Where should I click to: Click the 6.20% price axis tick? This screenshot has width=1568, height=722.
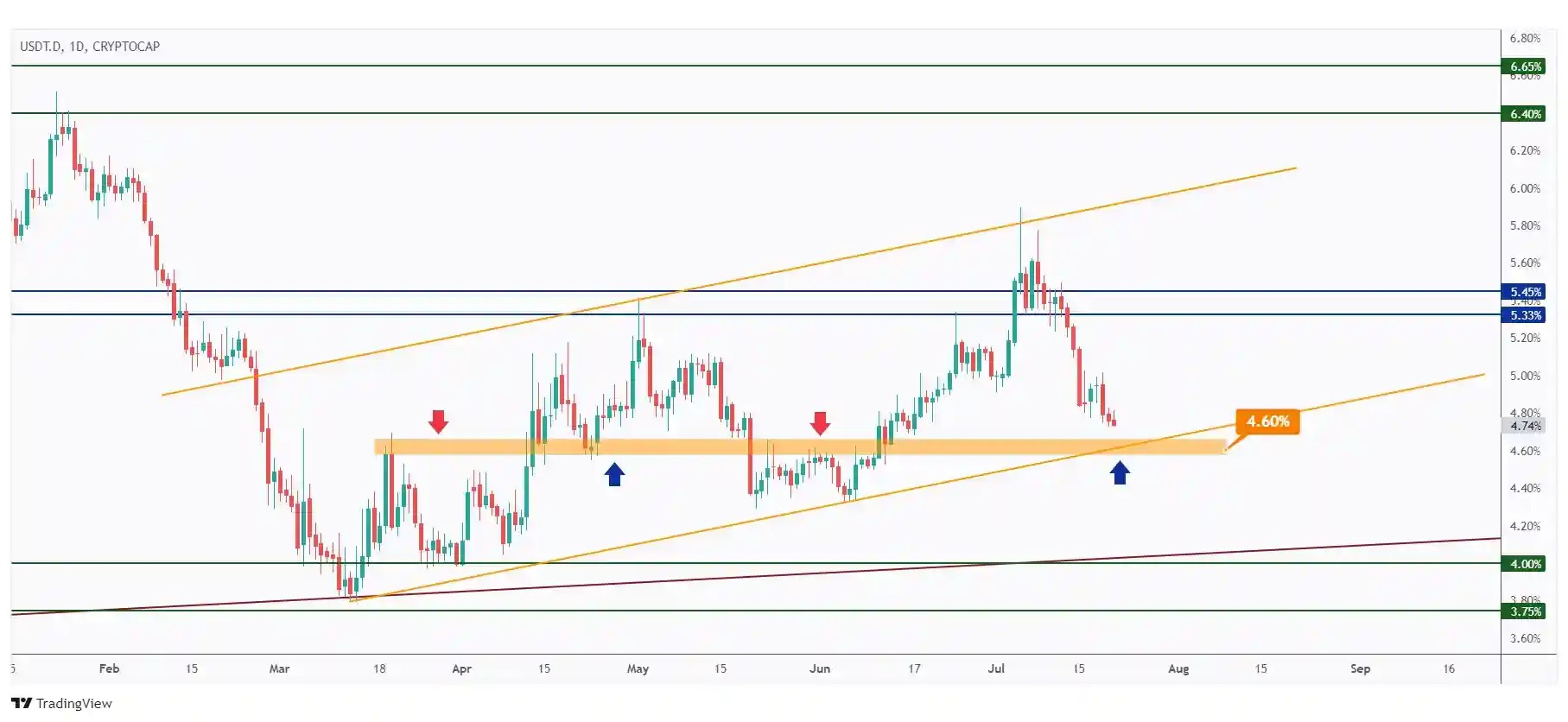(1525, 150)
